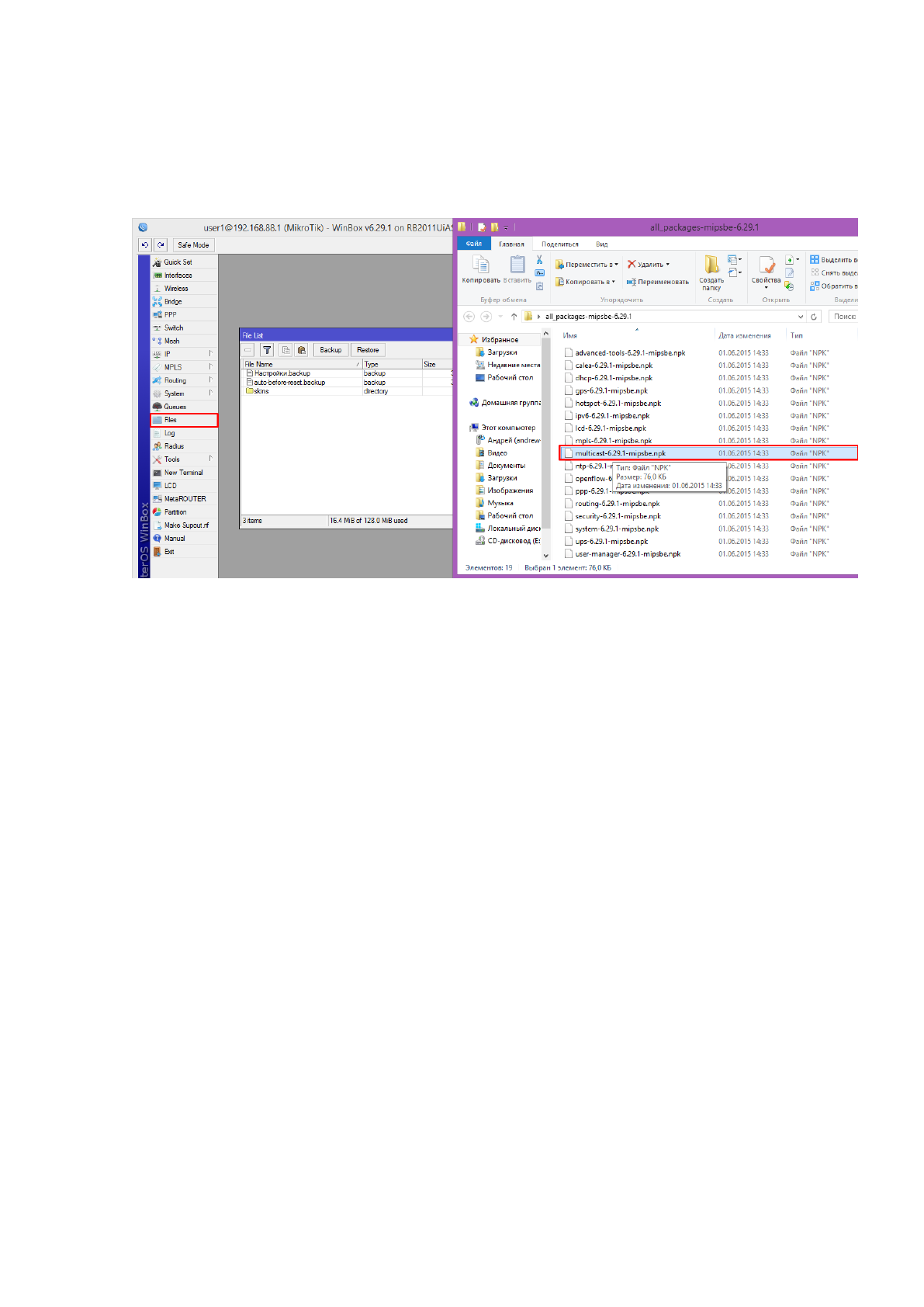Open the address bar history dropdown

[801, 317]
